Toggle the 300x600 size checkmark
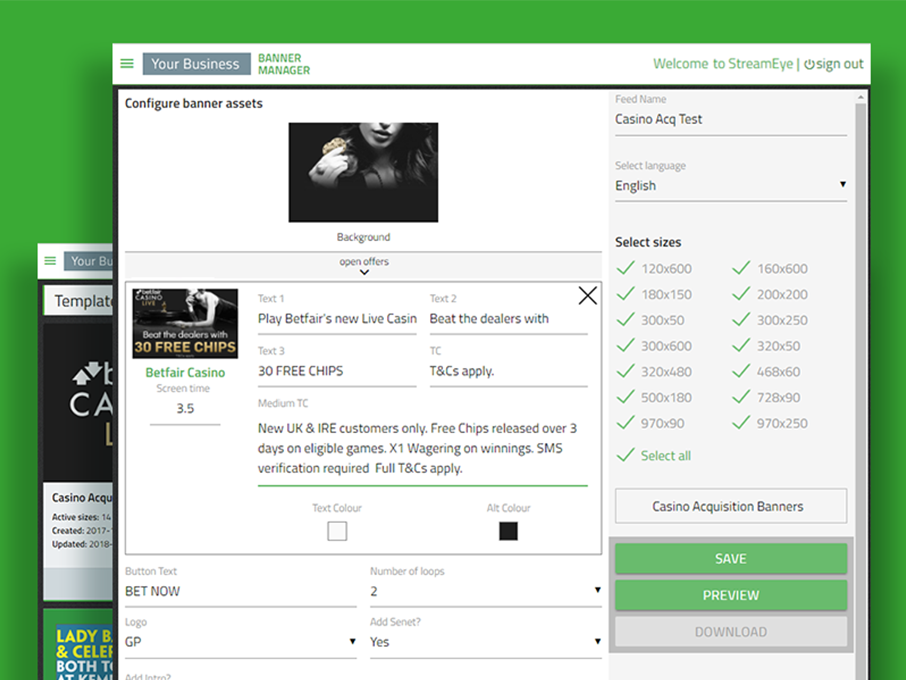906x680 pixels. pos(626,345)
